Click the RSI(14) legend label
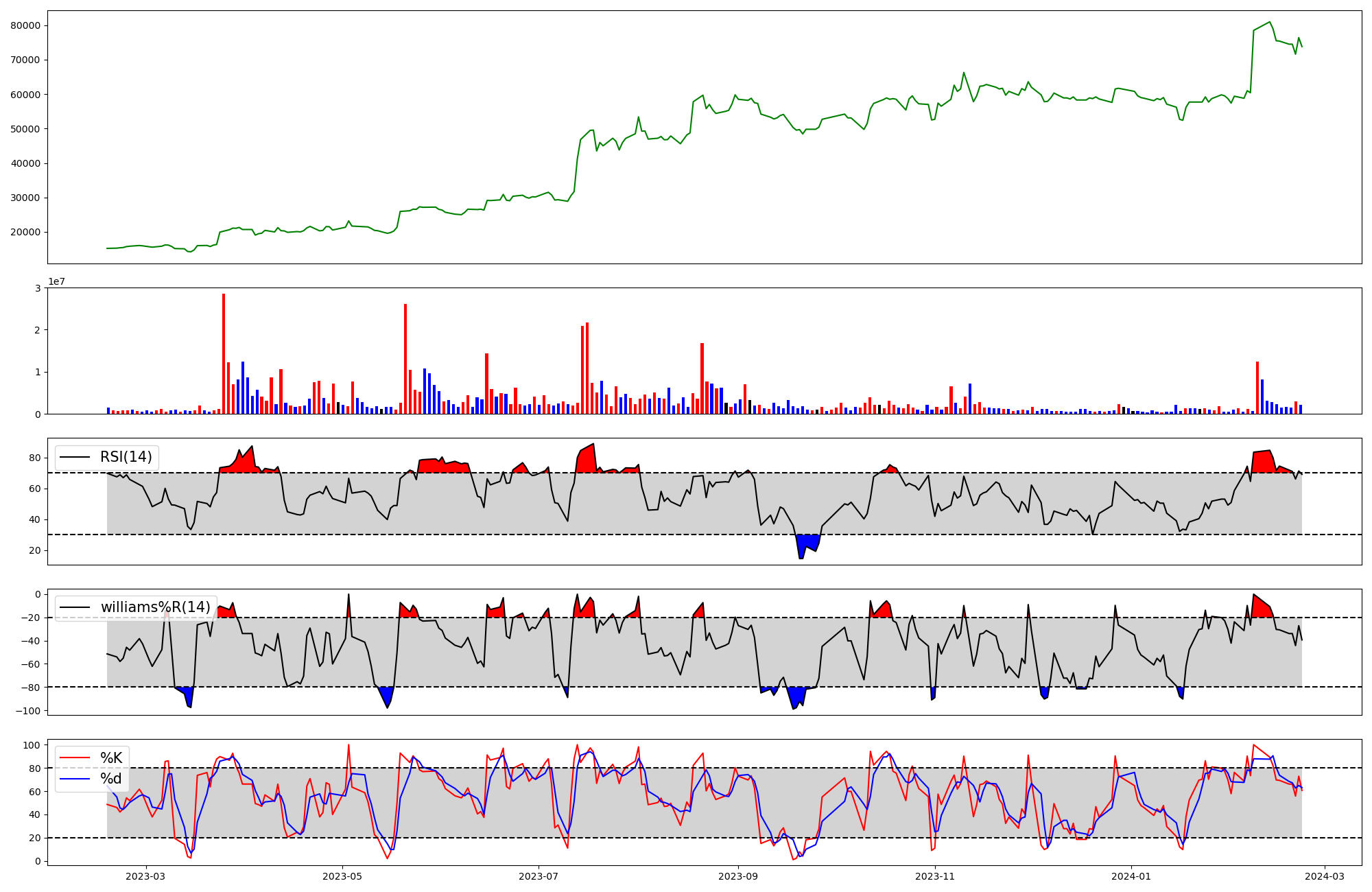The image size is (1372, 892). 126,457
